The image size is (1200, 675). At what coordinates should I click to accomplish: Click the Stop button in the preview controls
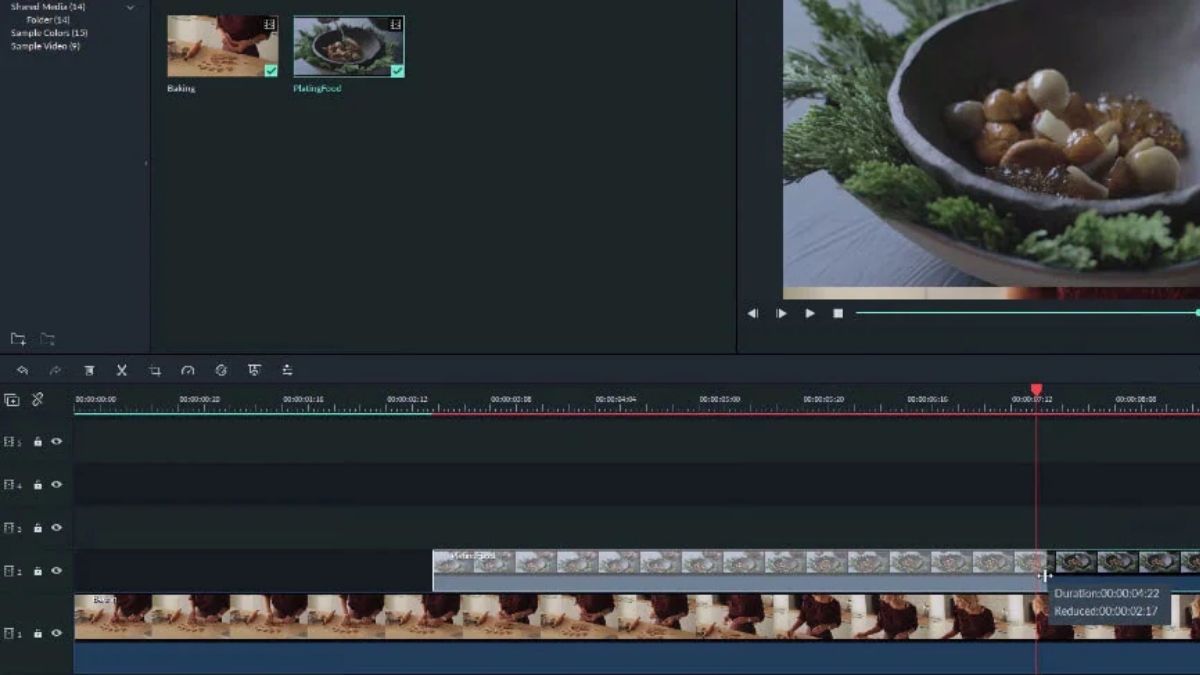838,313
